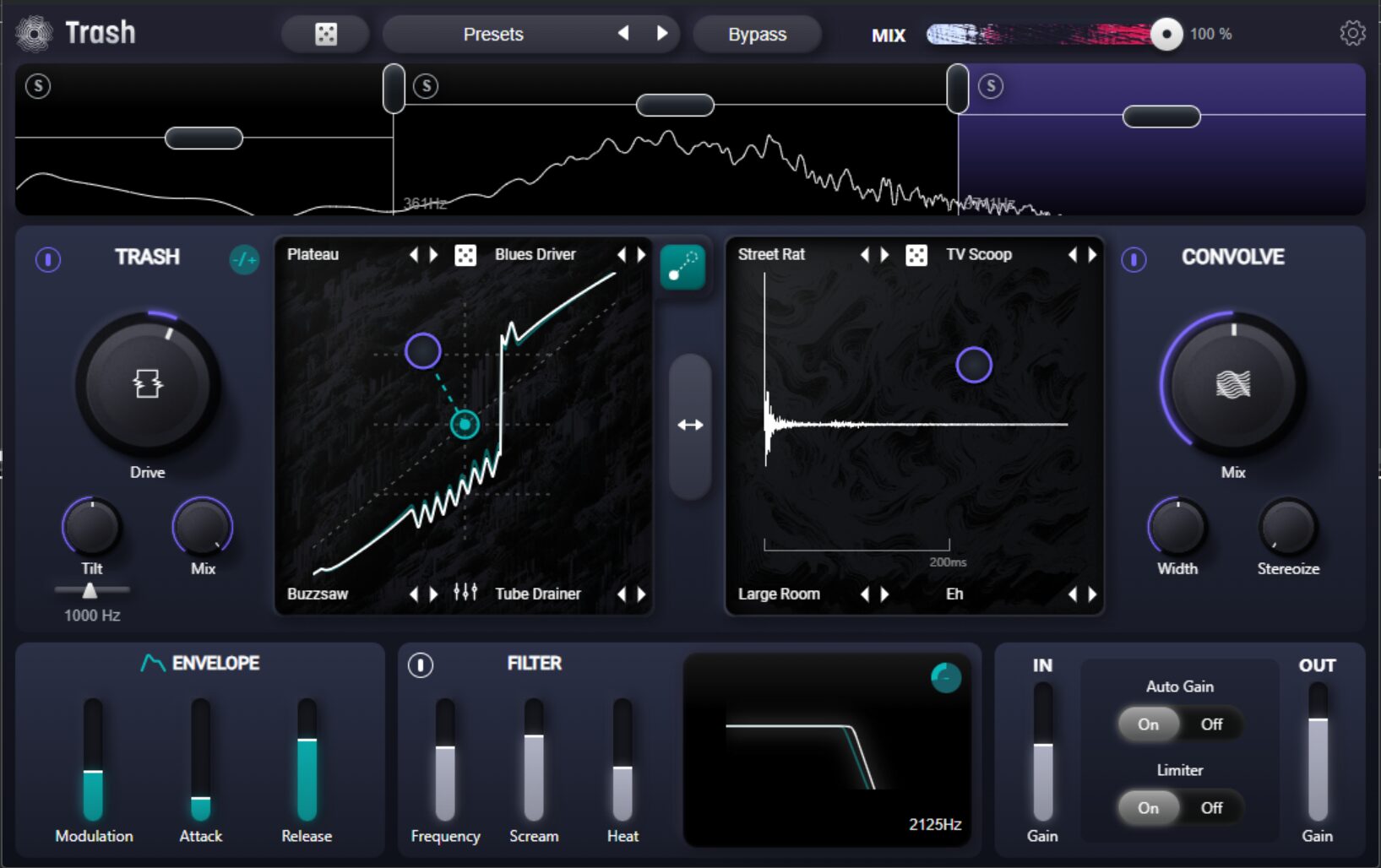The image size is (1381, 868).
Task: Select the 1000 Hz tilt value
Action: click(92, 616)
